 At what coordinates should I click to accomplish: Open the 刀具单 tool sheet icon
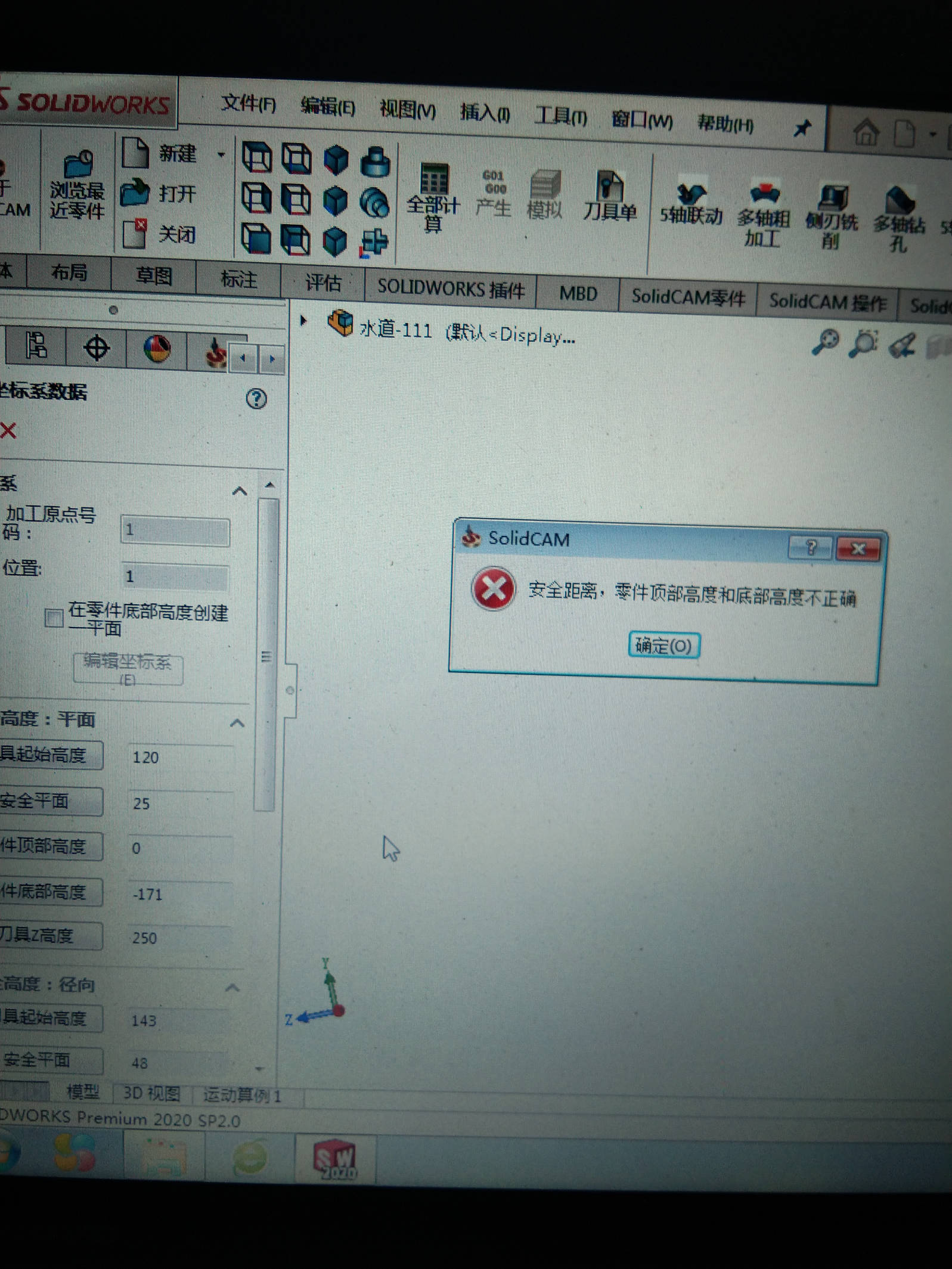(x=609, y=196)
